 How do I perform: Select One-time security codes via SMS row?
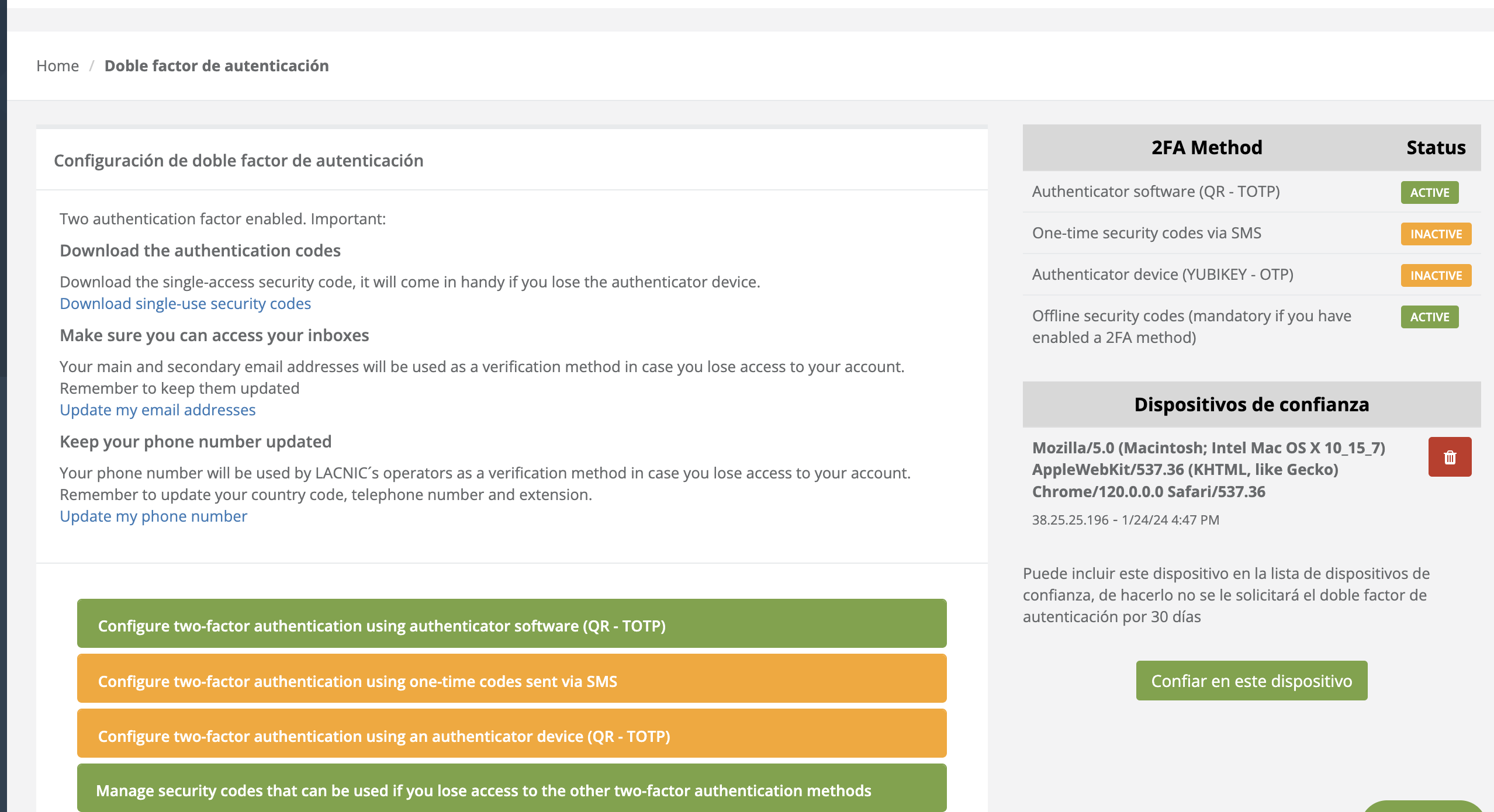[1146, 233]
